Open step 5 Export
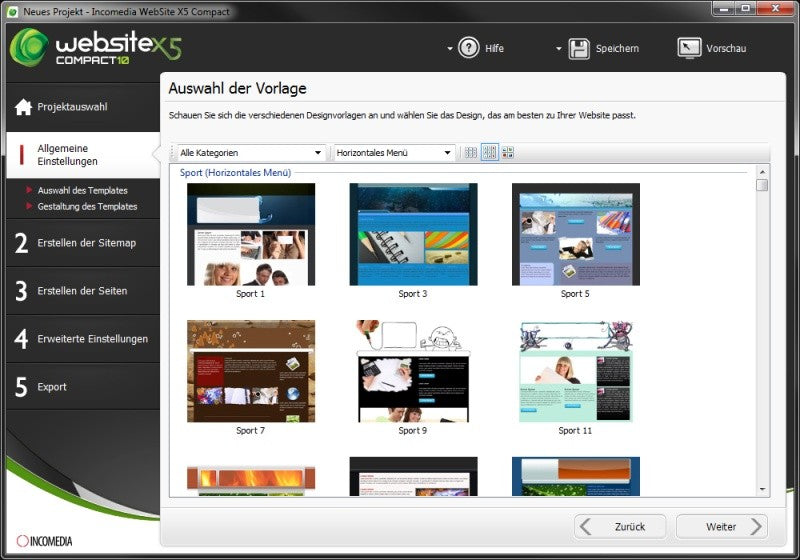 coord(83,387)
